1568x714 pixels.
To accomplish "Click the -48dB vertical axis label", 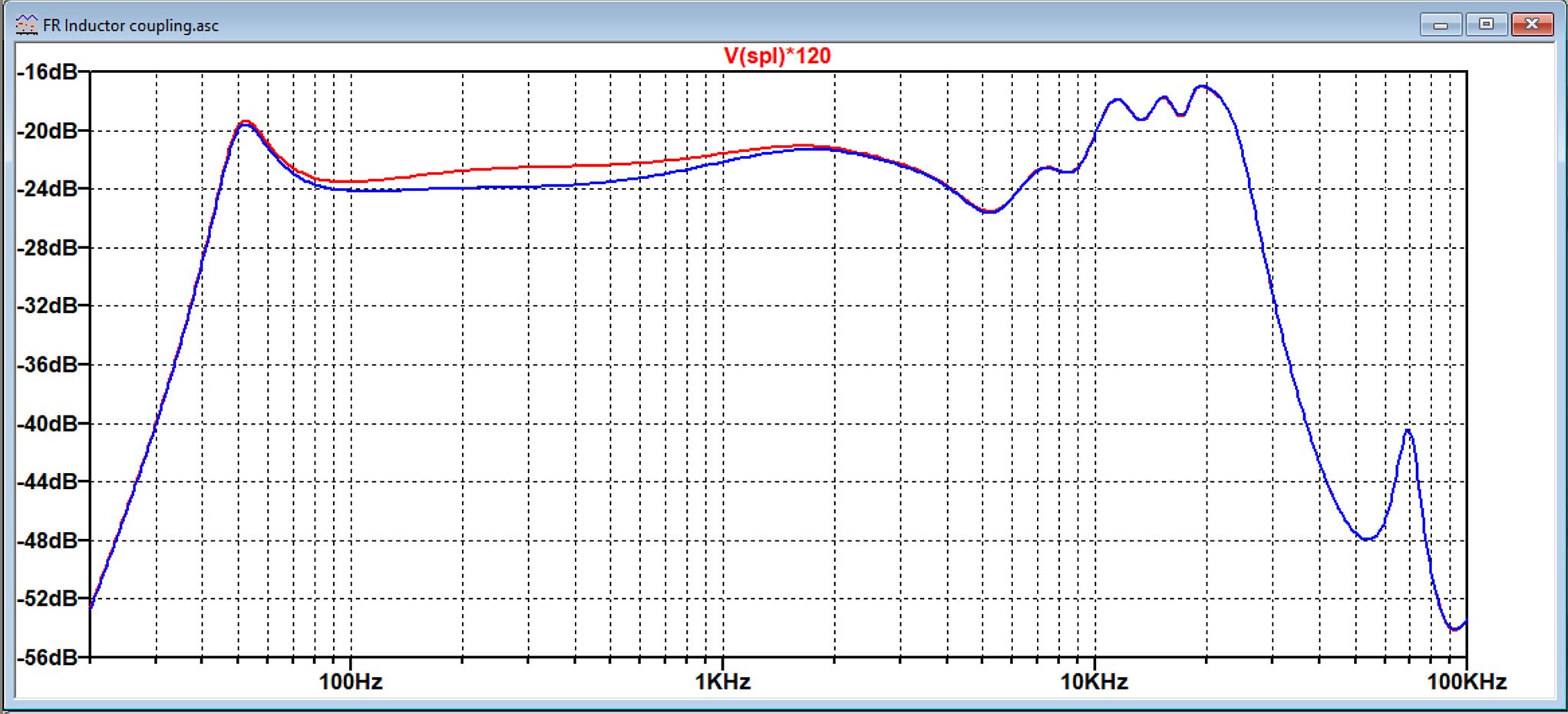I will click(48, 540).
